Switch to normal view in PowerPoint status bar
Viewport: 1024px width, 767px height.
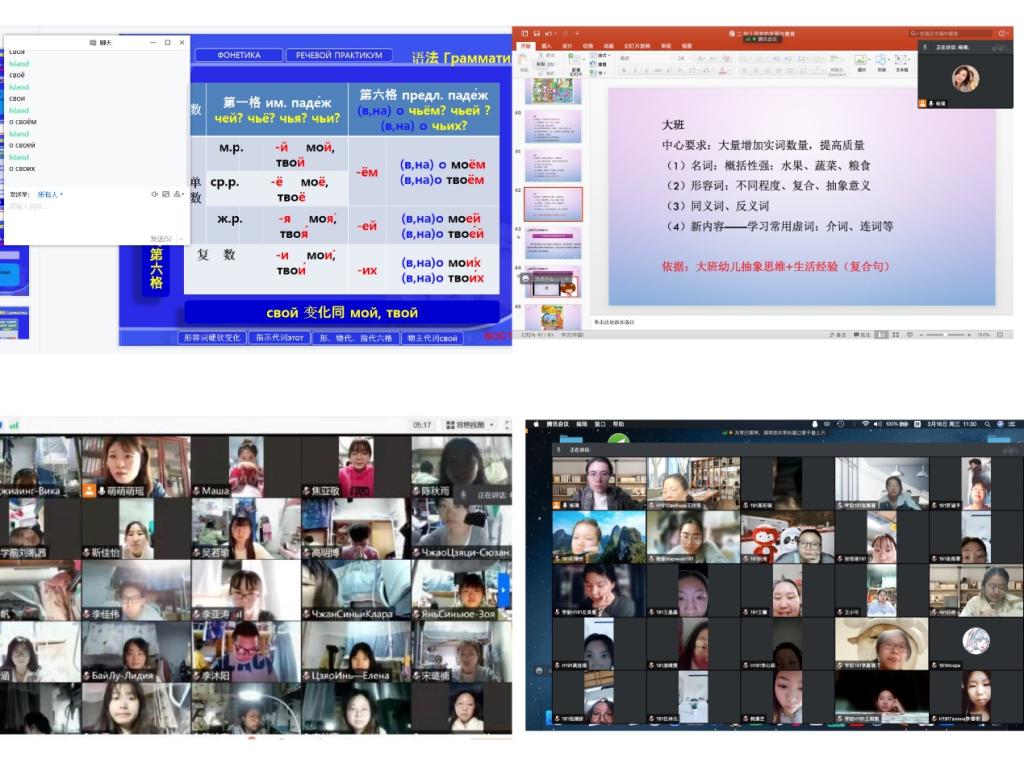click(882, 335)
